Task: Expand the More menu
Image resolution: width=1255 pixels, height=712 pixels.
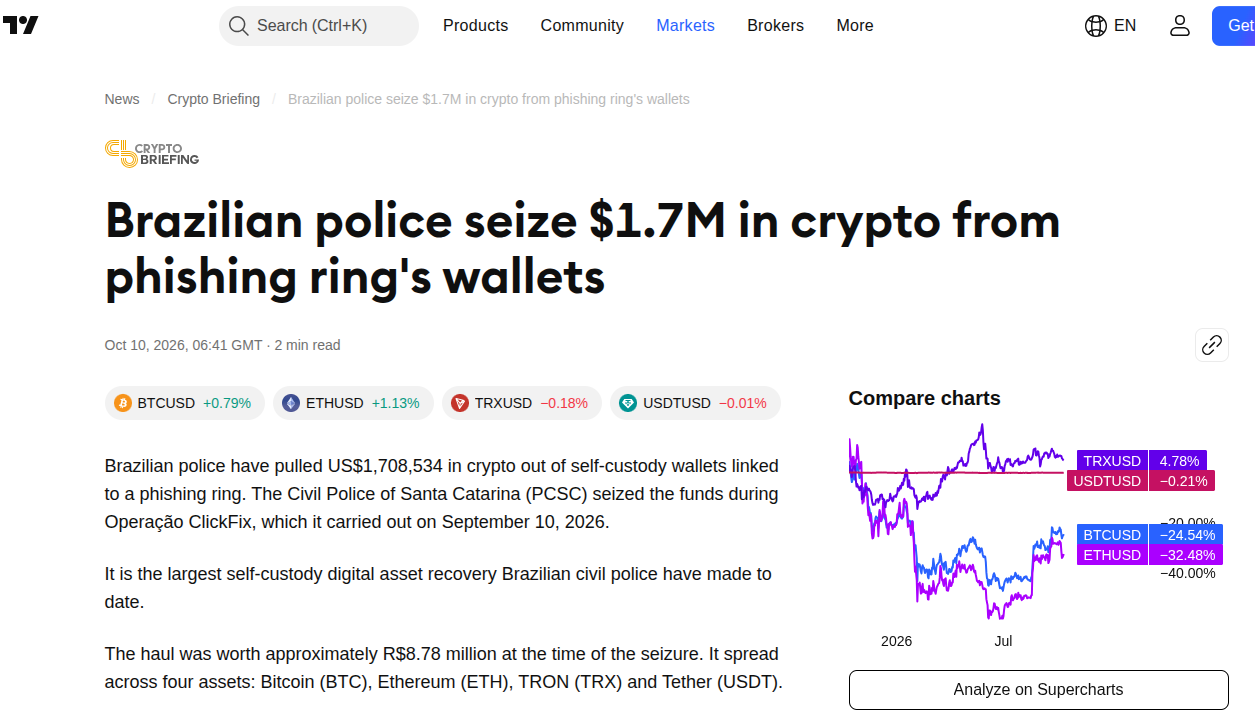Action: tap(855, 26)
